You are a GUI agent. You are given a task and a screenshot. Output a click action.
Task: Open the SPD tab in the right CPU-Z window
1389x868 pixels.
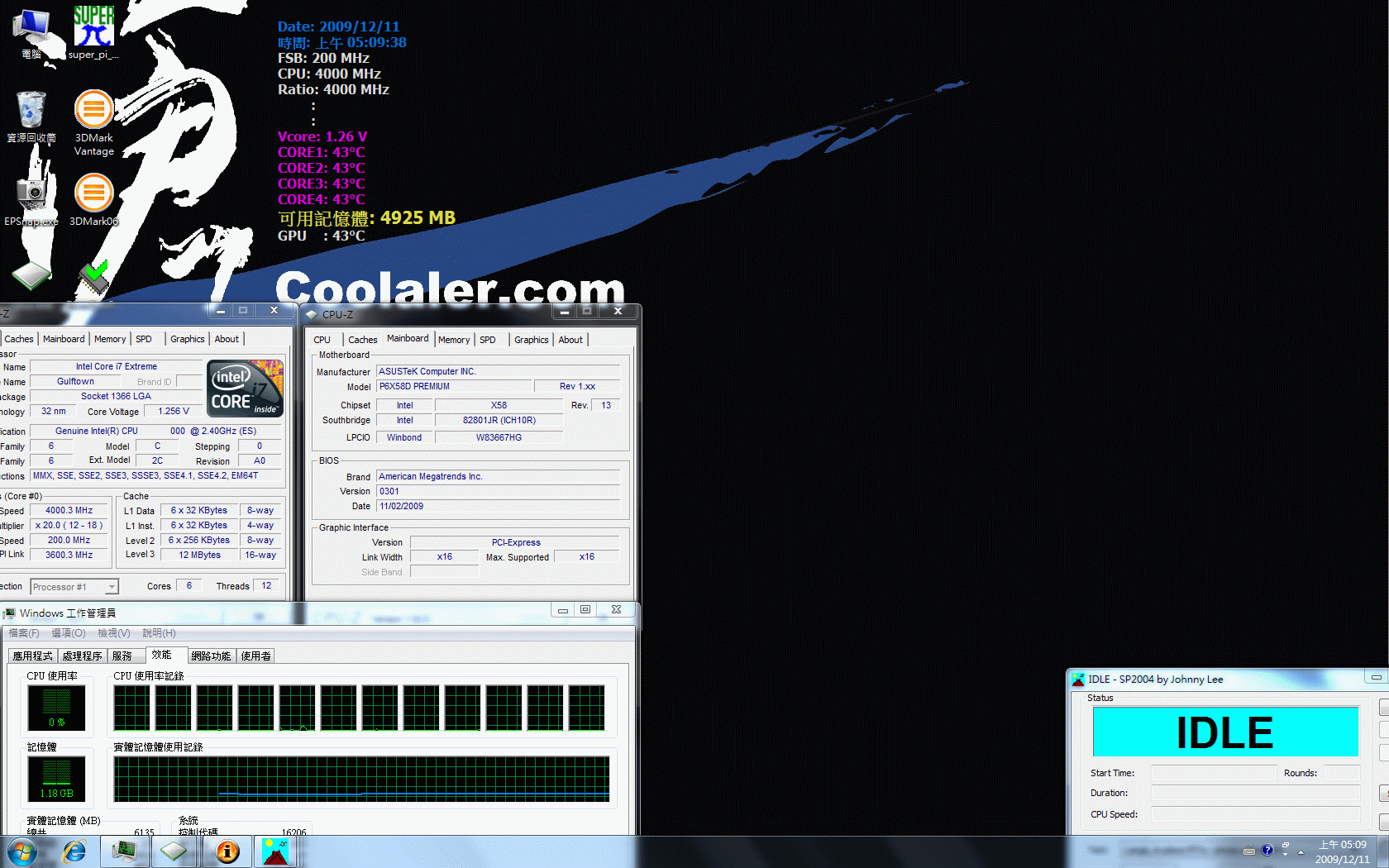click(488, 340)
